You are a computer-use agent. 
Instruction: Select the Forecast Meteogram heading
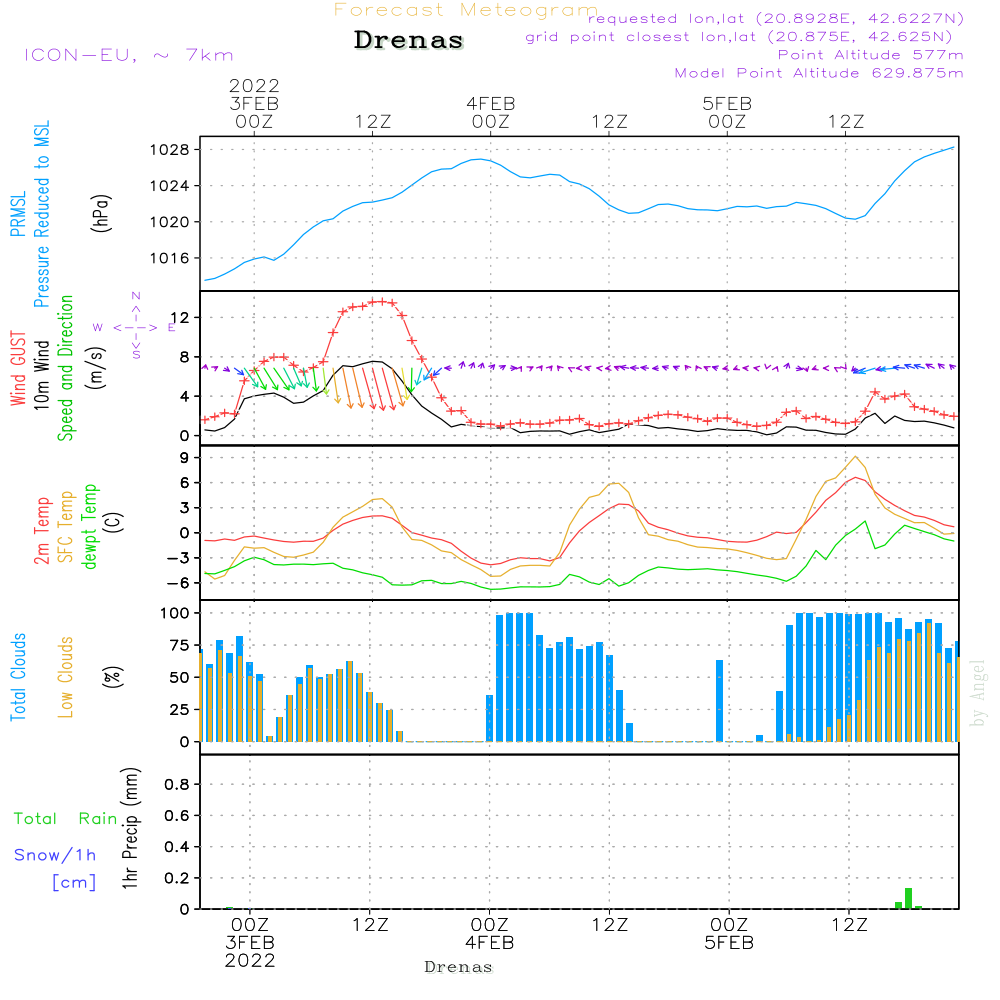click(x=466, y=10)
